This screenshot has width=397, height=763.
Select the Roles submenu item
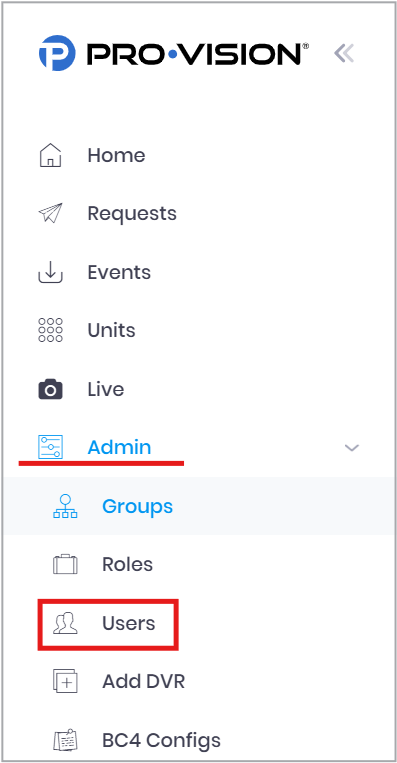coord(127,564)
